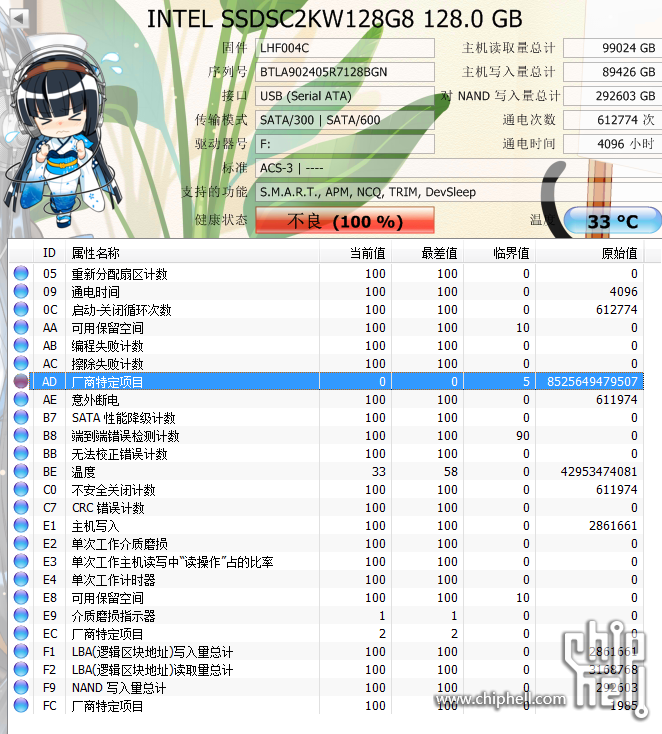Click status icon of row F2 LBA读取量总计
Screen dimensions: 662x734
pyautogui.click(x=21, y=669)
